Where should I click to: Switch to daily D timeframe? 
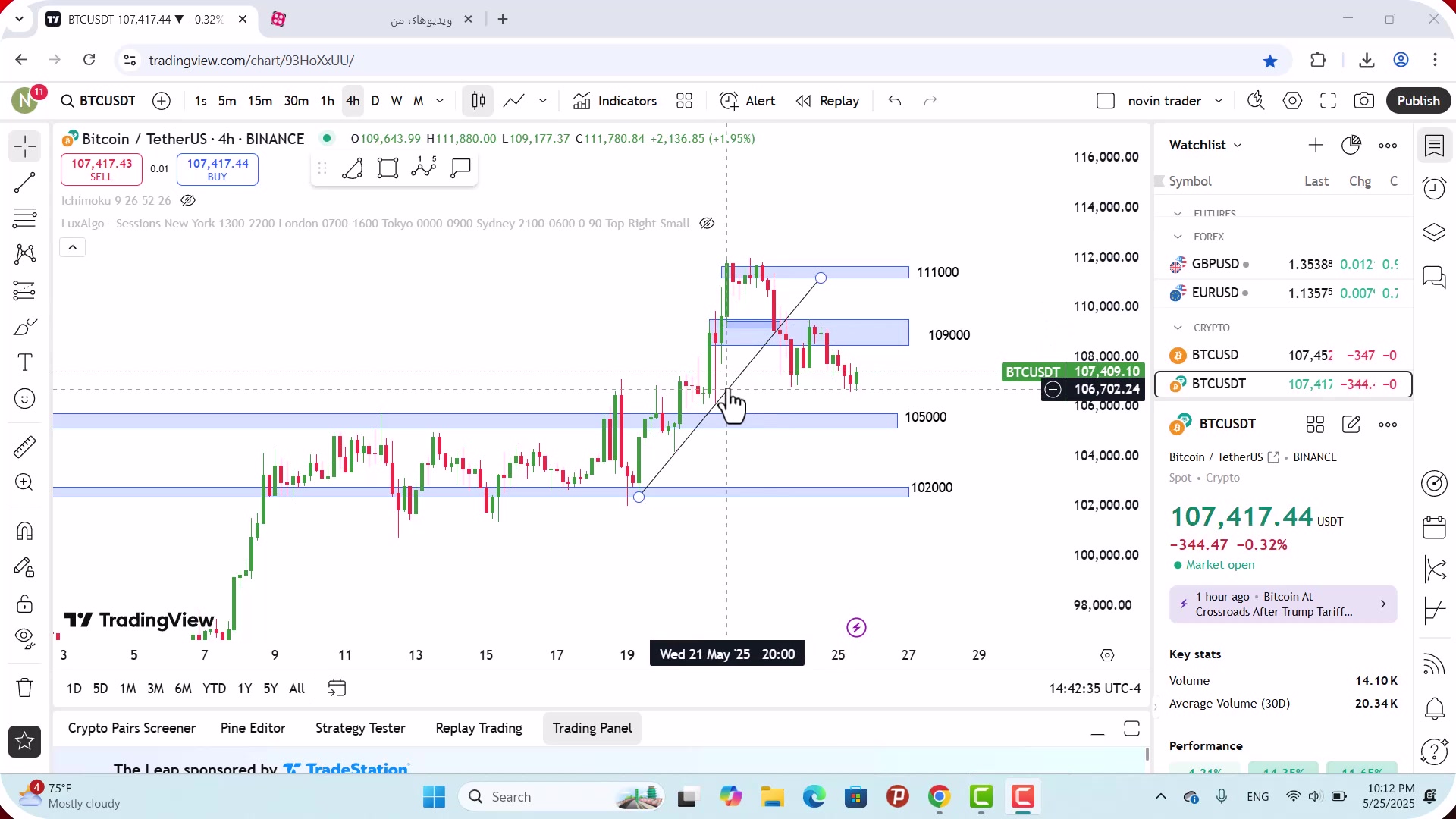[x=375, y=101]
